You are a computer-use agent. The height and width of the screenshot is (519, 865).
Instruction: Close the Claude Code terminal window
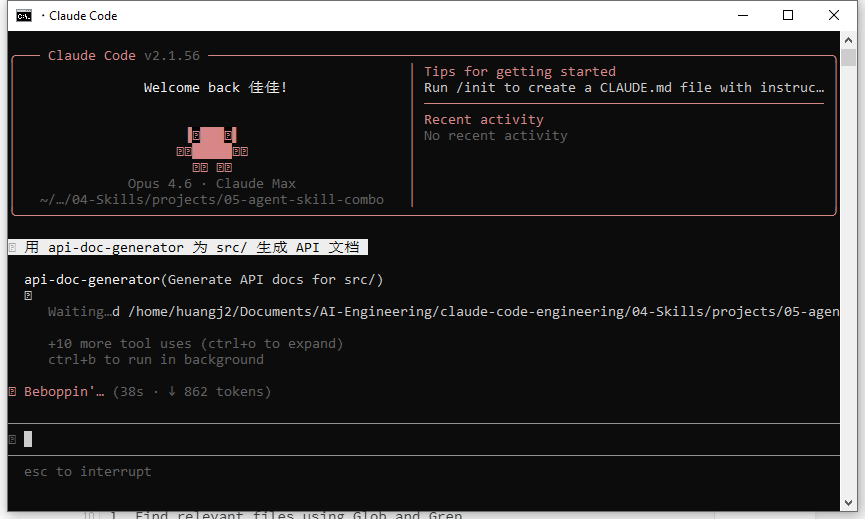(x=834, y=16)
